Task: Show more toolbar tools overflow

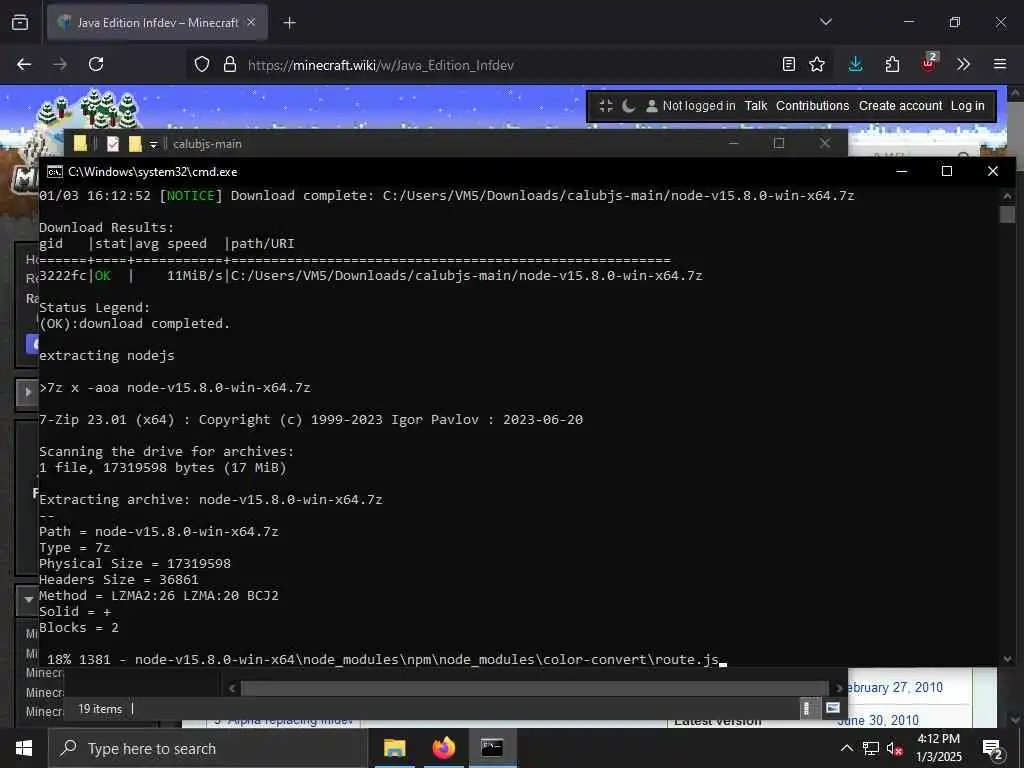Action: click(963, 64)
